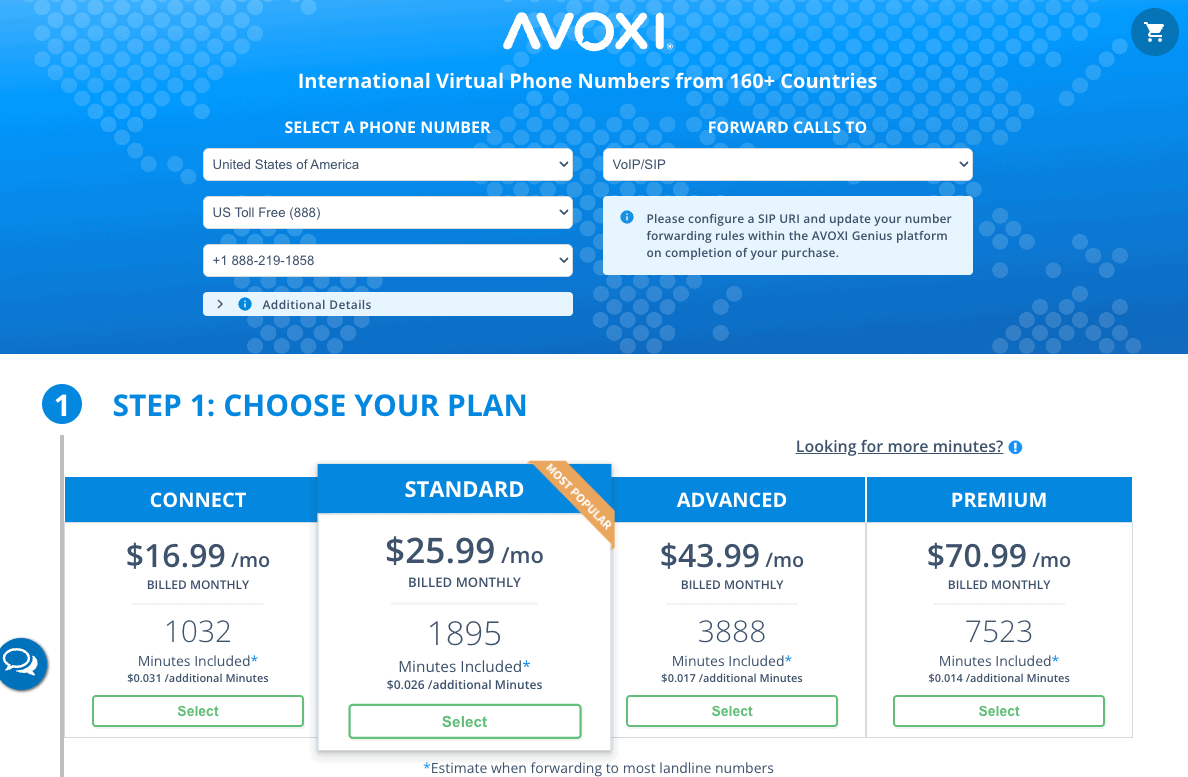Open the shopping cart icon
This screenshot has height=777, width=1188.
coord(1154,31)
